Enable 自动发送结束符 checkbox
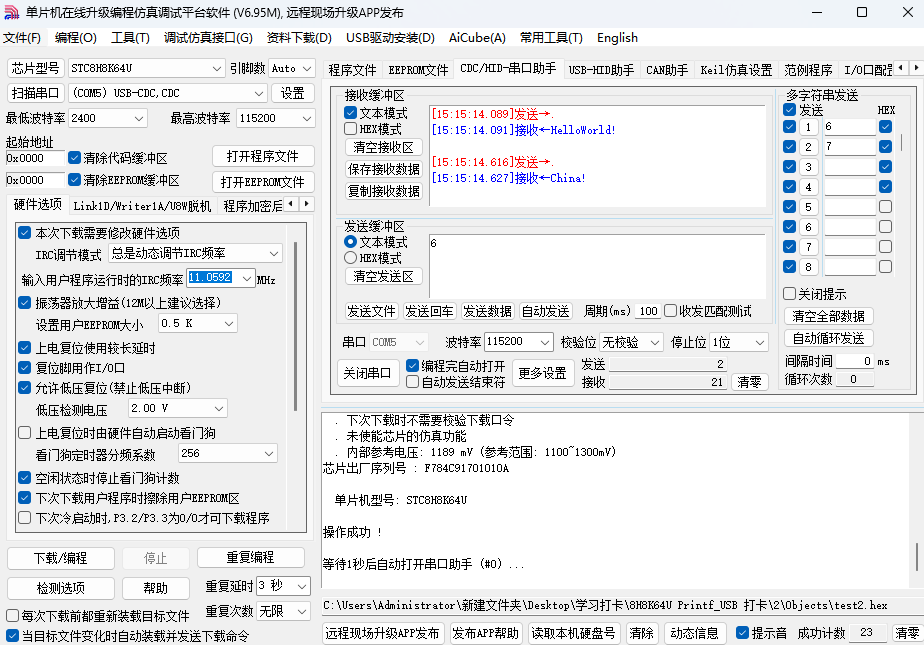The width and height of the screenshot is (924, 645). 412,382
